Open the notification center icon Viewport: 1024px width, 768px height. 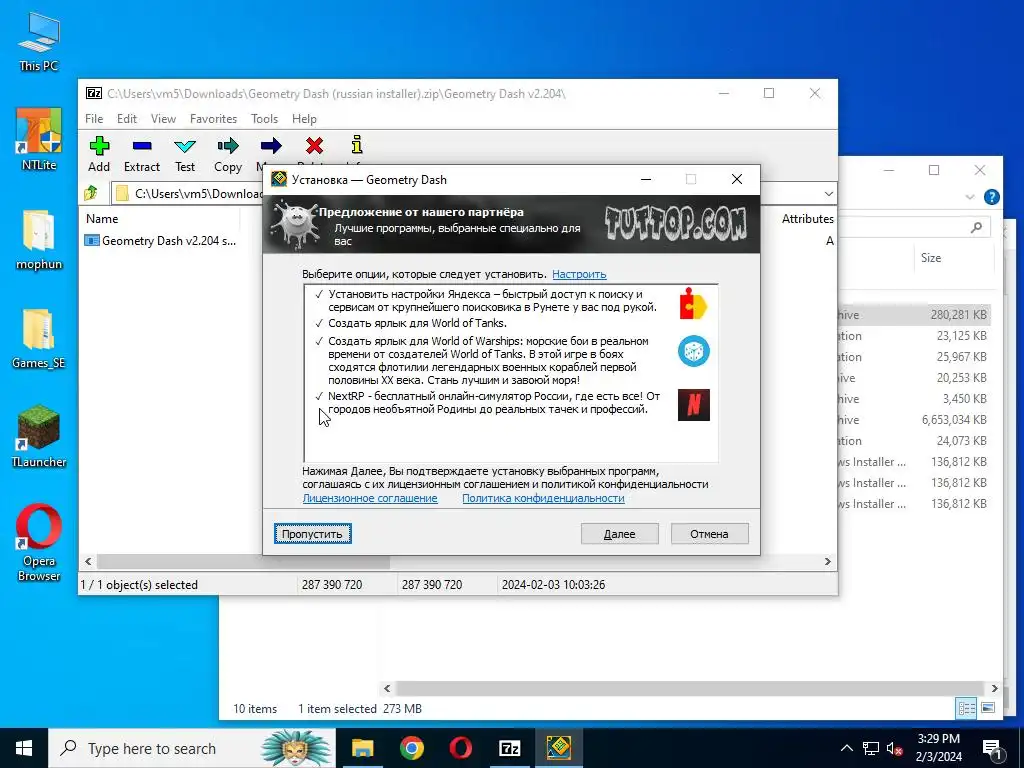coord(992,748)
